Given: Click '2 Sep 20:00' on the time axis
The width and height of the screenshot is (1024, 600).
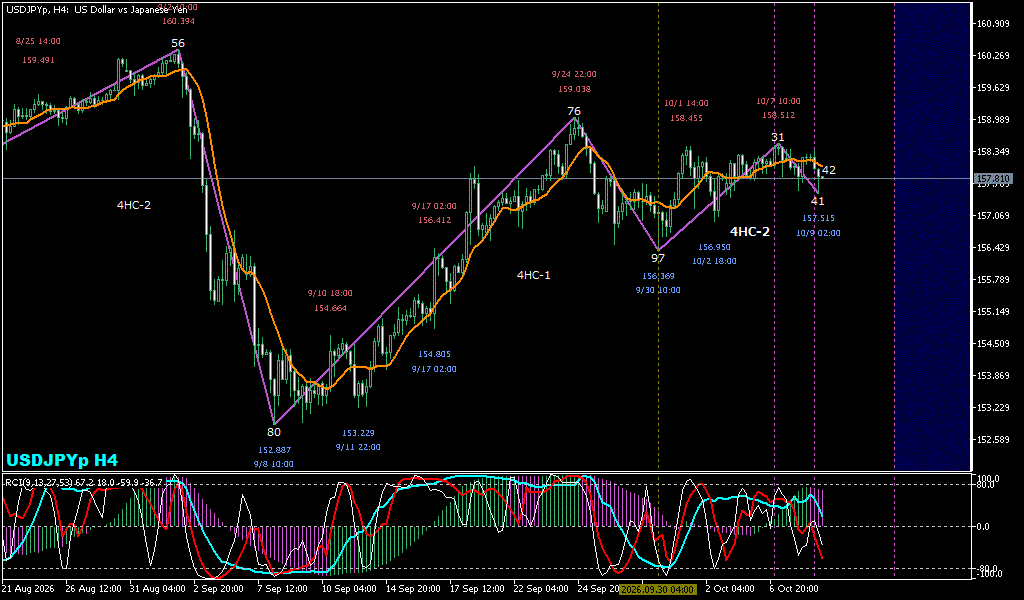Looking at the screenshot, I should [x=219, y=589].
